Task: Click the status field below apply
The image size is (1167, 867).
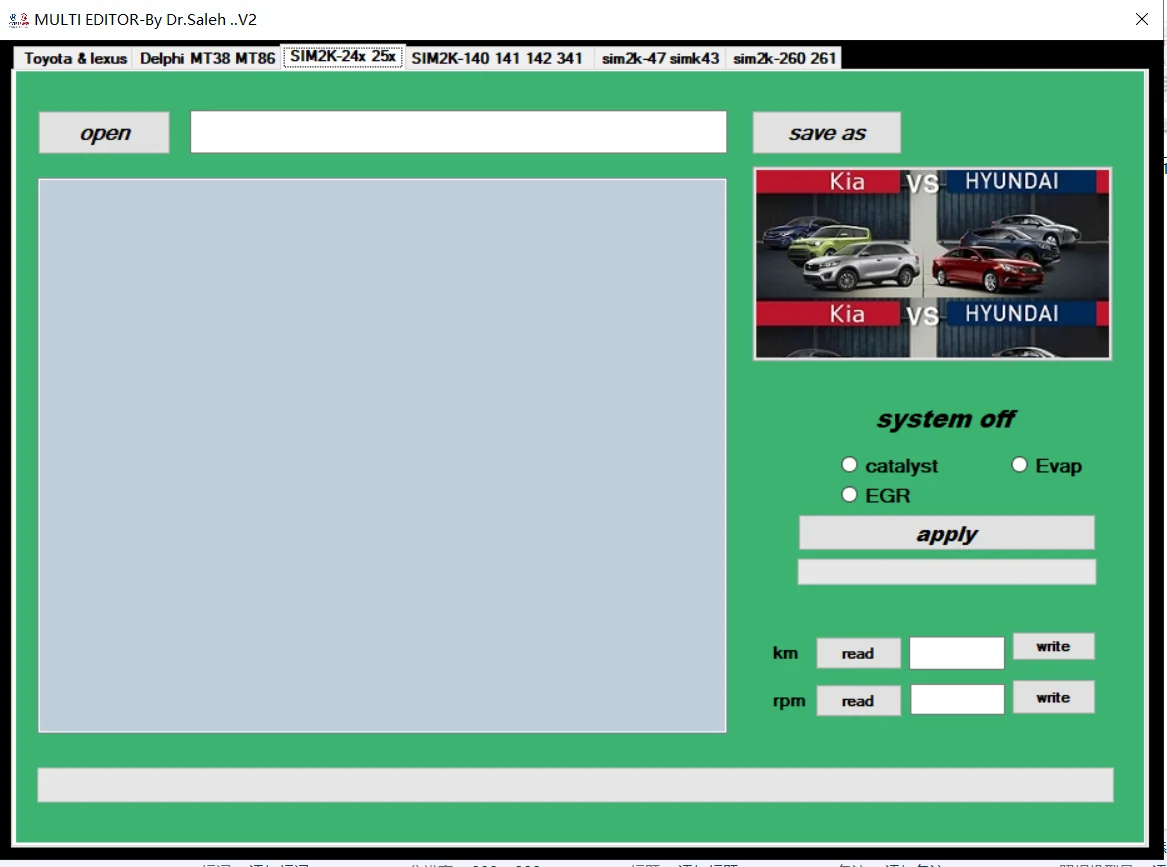Action: click(947, 572)
